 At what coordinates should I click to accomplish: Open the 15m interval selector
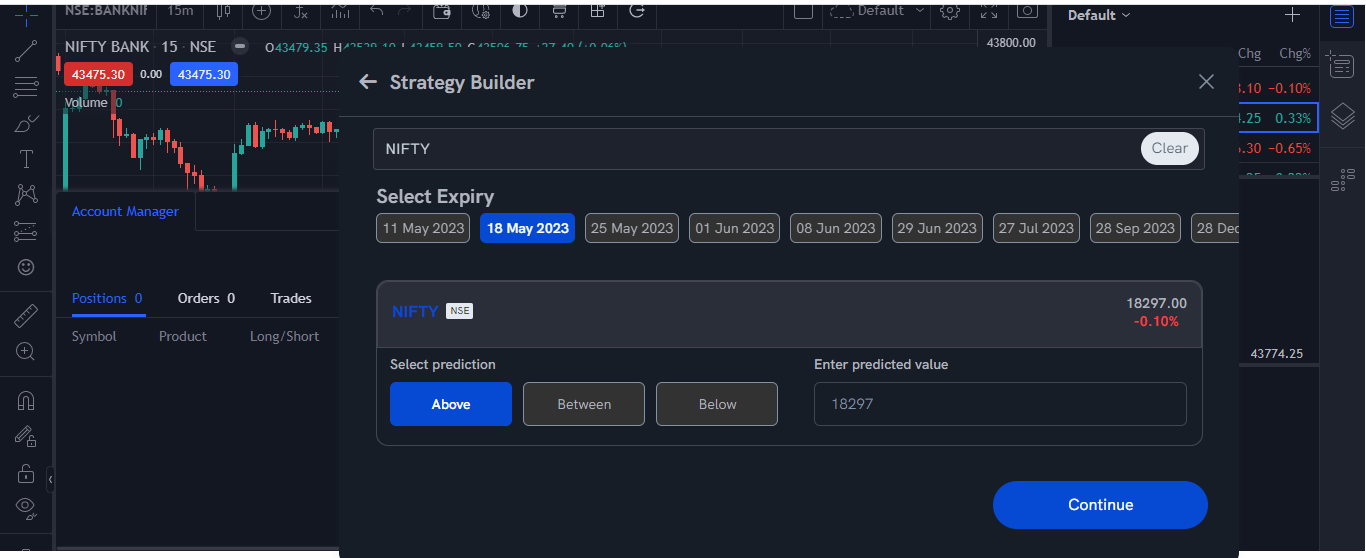click(181, 12)
